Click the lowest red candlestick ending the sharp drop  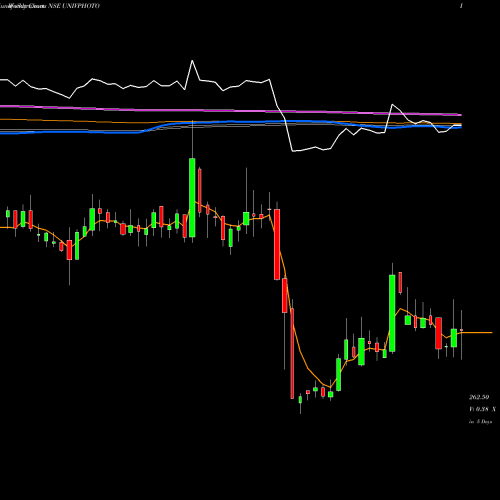point(292,353)
